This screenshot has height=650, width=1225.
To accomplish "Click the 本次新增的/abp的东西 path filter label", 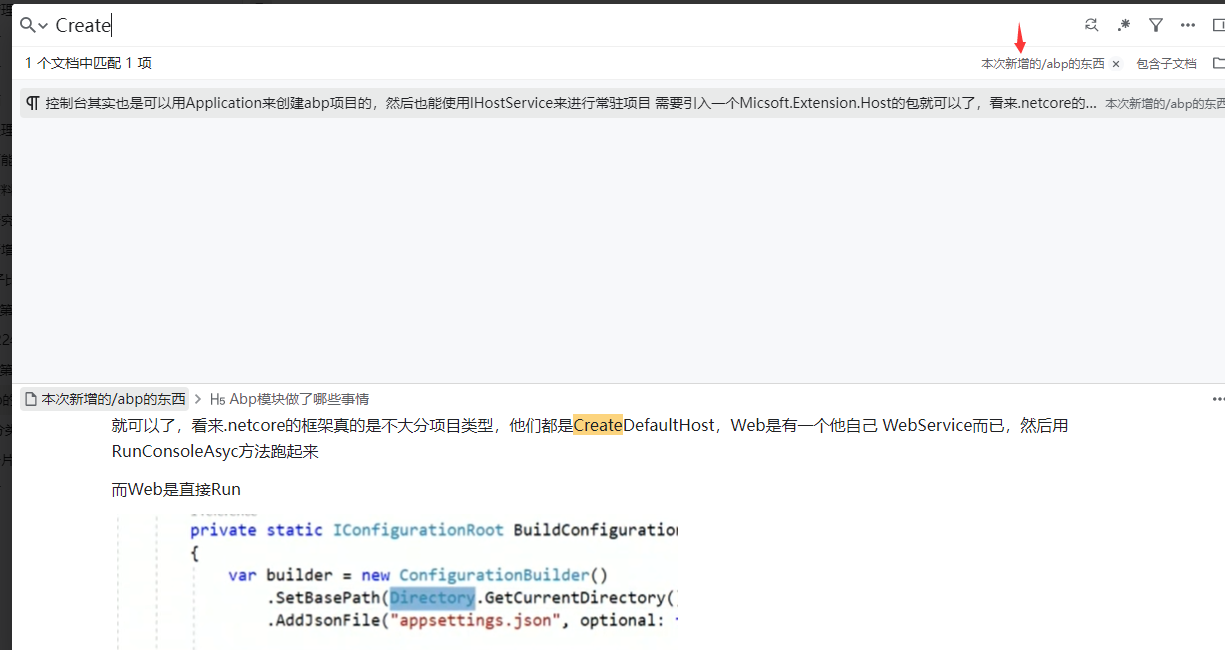I will coord(1043,63).
